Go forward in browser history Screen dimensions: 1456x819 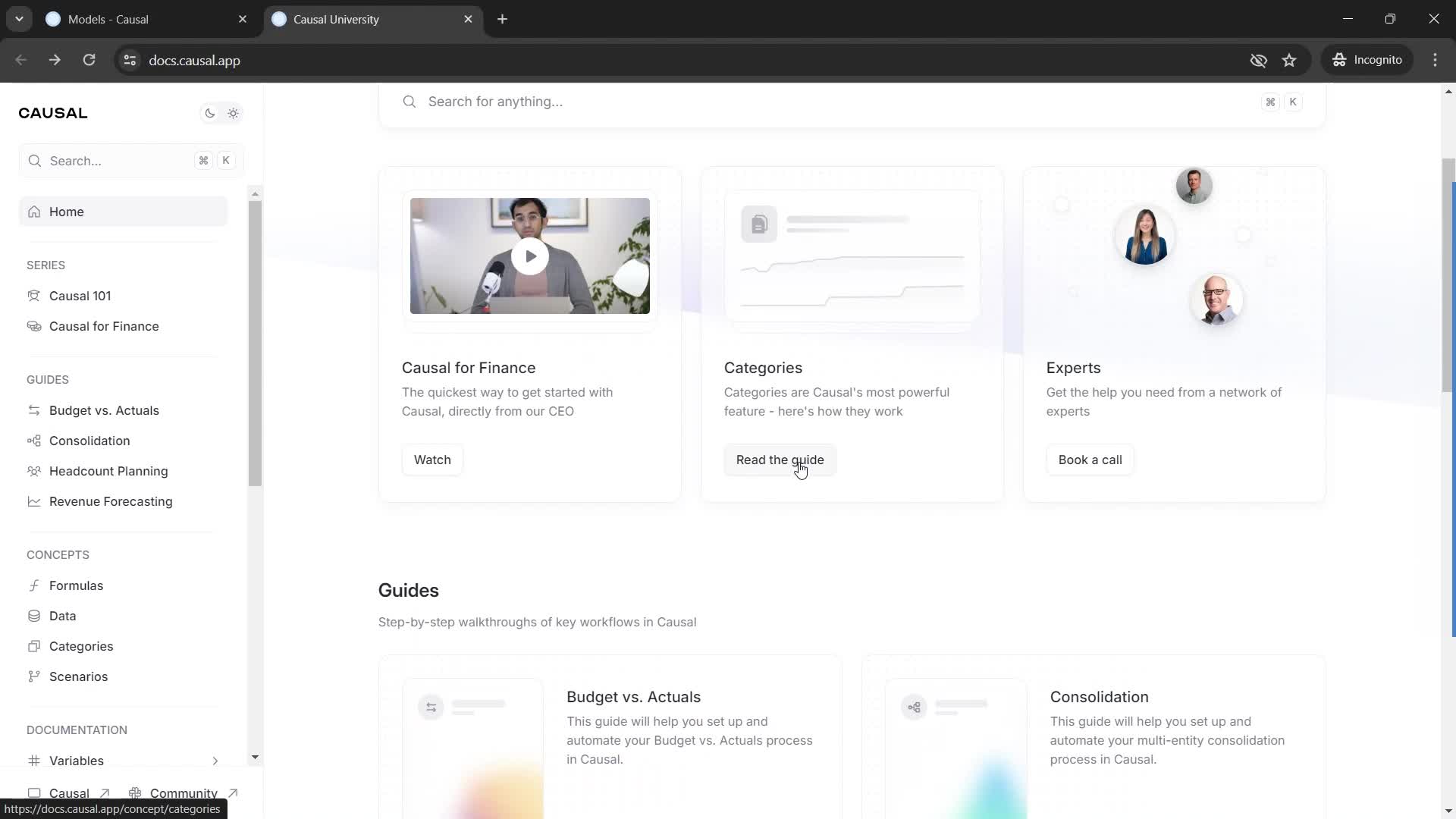pyautogui.click(x=55, y=60)
